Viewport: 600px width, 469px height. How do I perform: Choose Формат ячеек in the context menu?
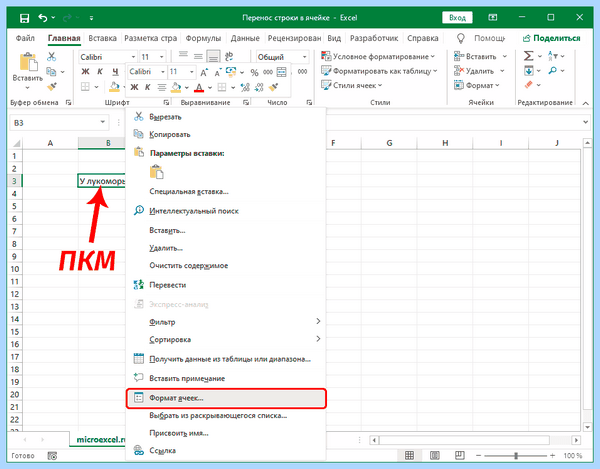226,398
